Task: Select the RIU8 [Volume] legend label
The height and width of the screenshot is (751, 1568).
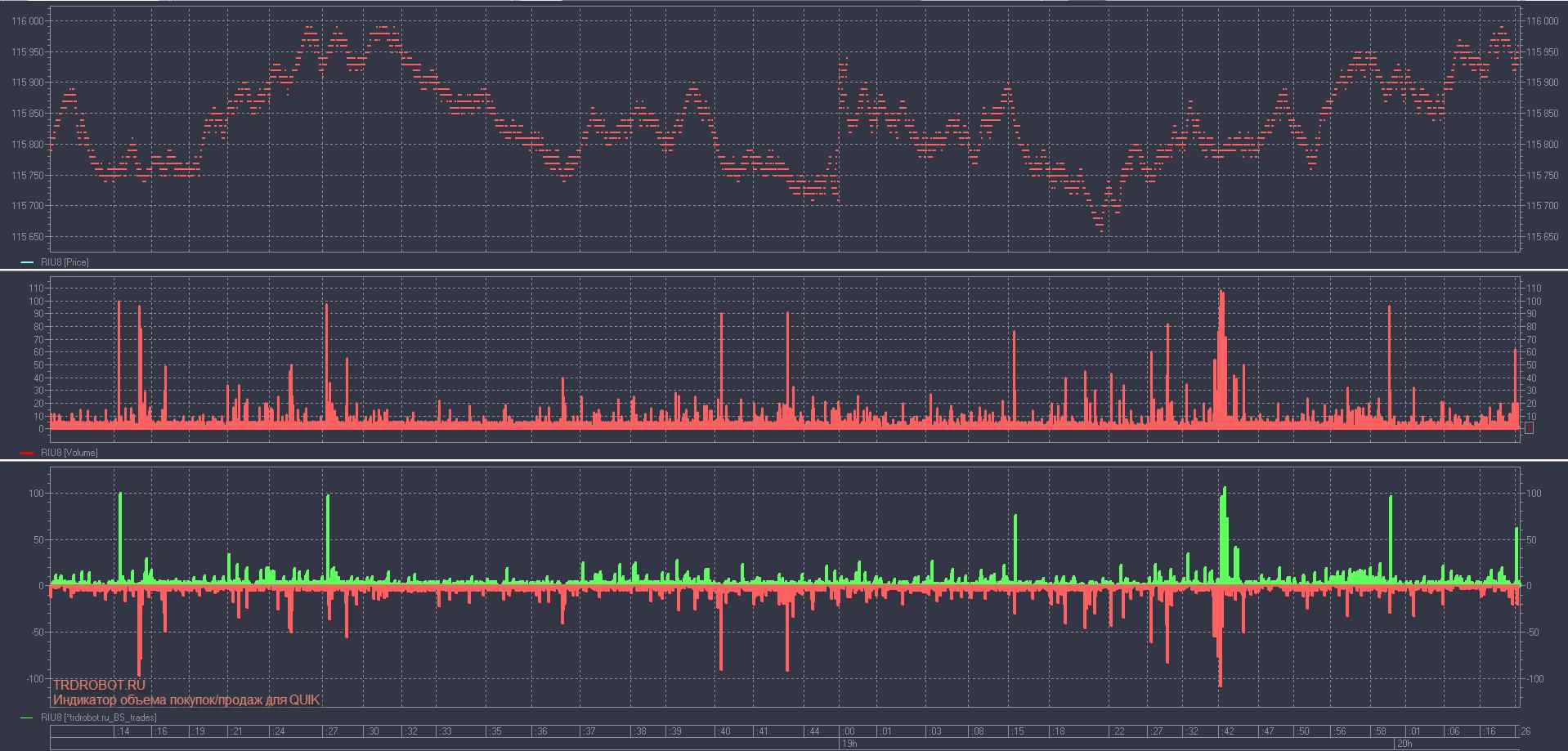Action: [69, 453]
